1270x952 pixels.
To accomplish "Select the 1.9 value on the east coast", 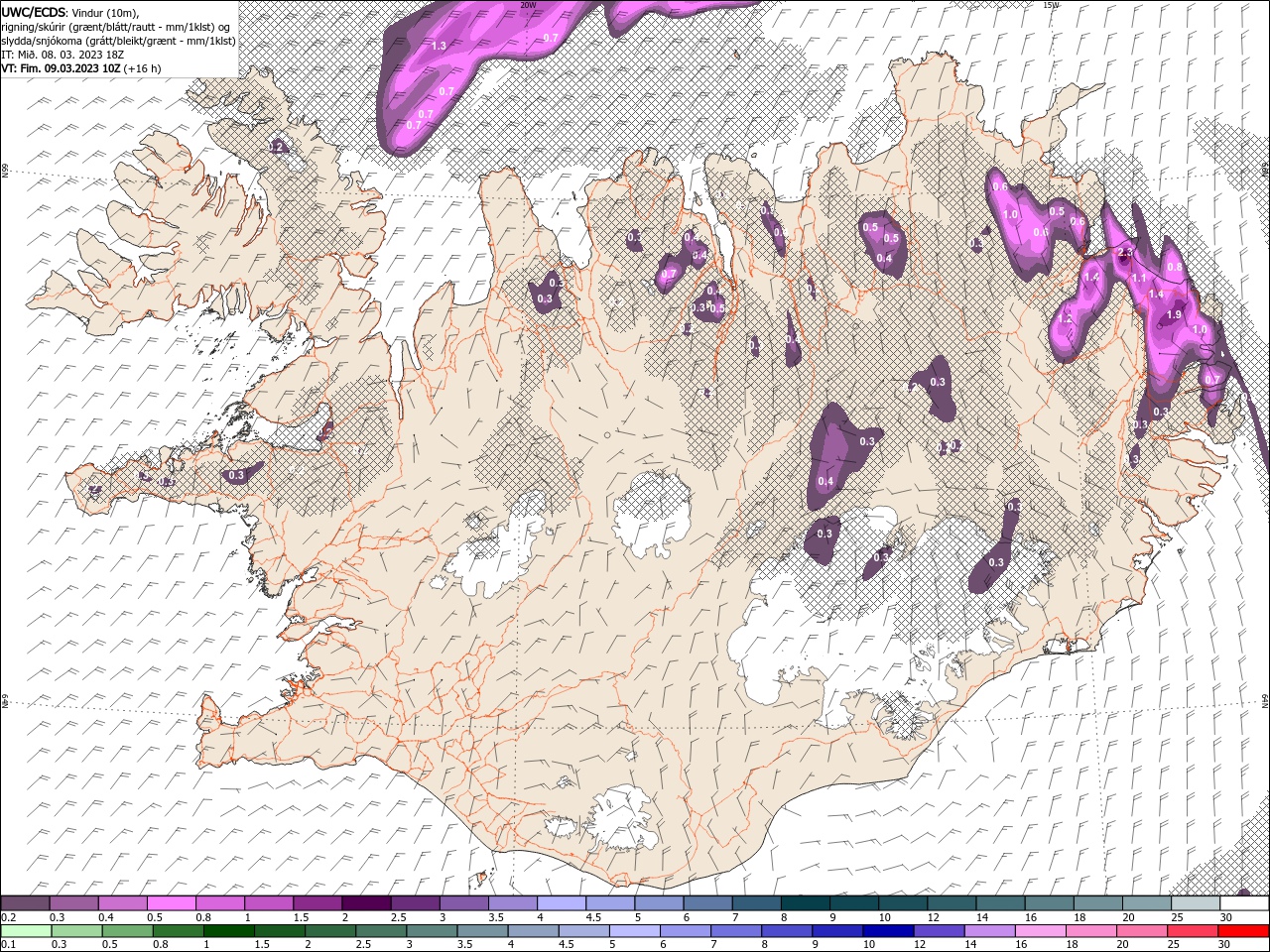I will click(x=1174, y=314).
